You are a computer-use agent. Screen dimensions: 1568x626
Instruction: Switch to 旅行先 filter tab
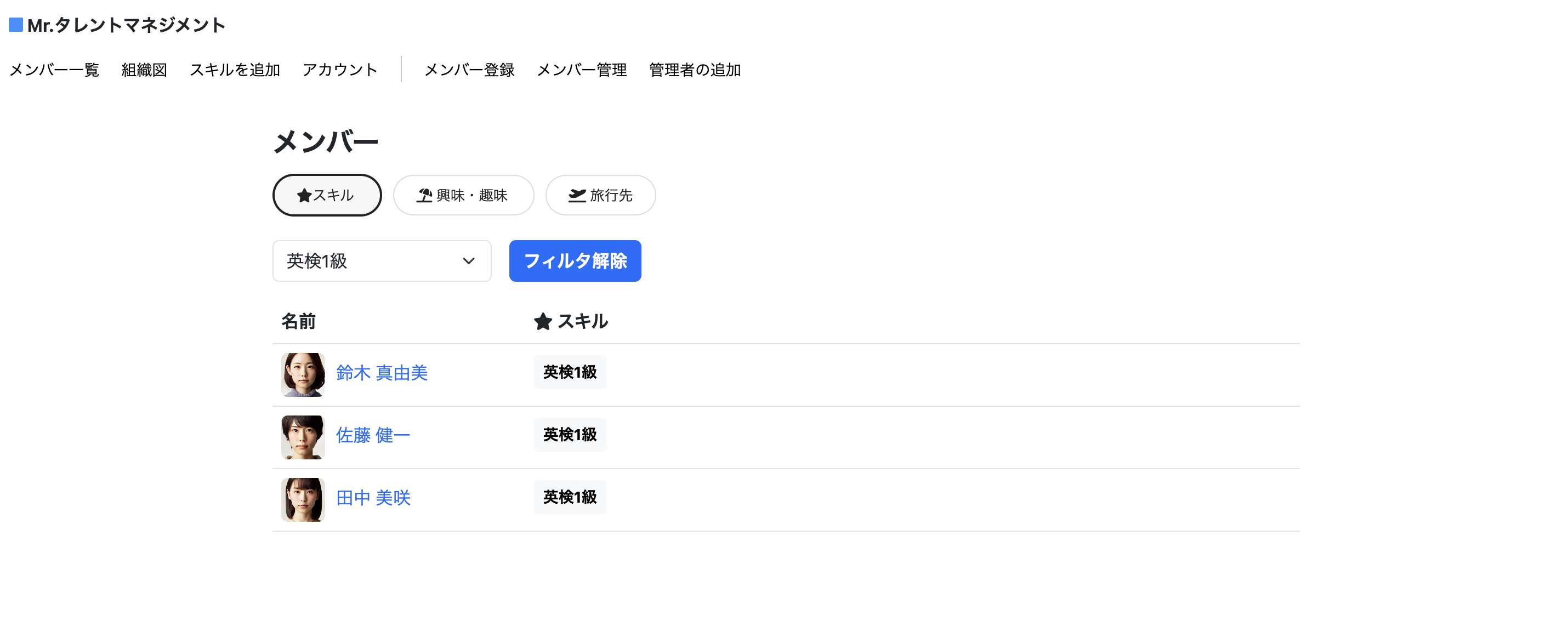coord(601,195)
